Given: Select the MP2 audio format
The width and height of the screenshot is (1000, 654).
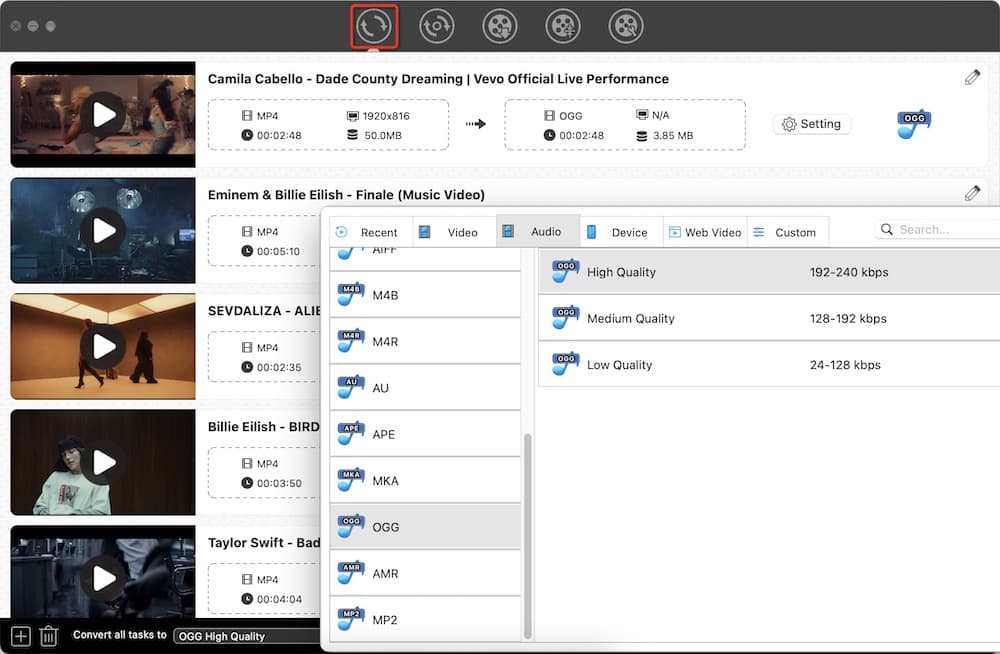Looking at the screenshot, I should click(425, 619).
